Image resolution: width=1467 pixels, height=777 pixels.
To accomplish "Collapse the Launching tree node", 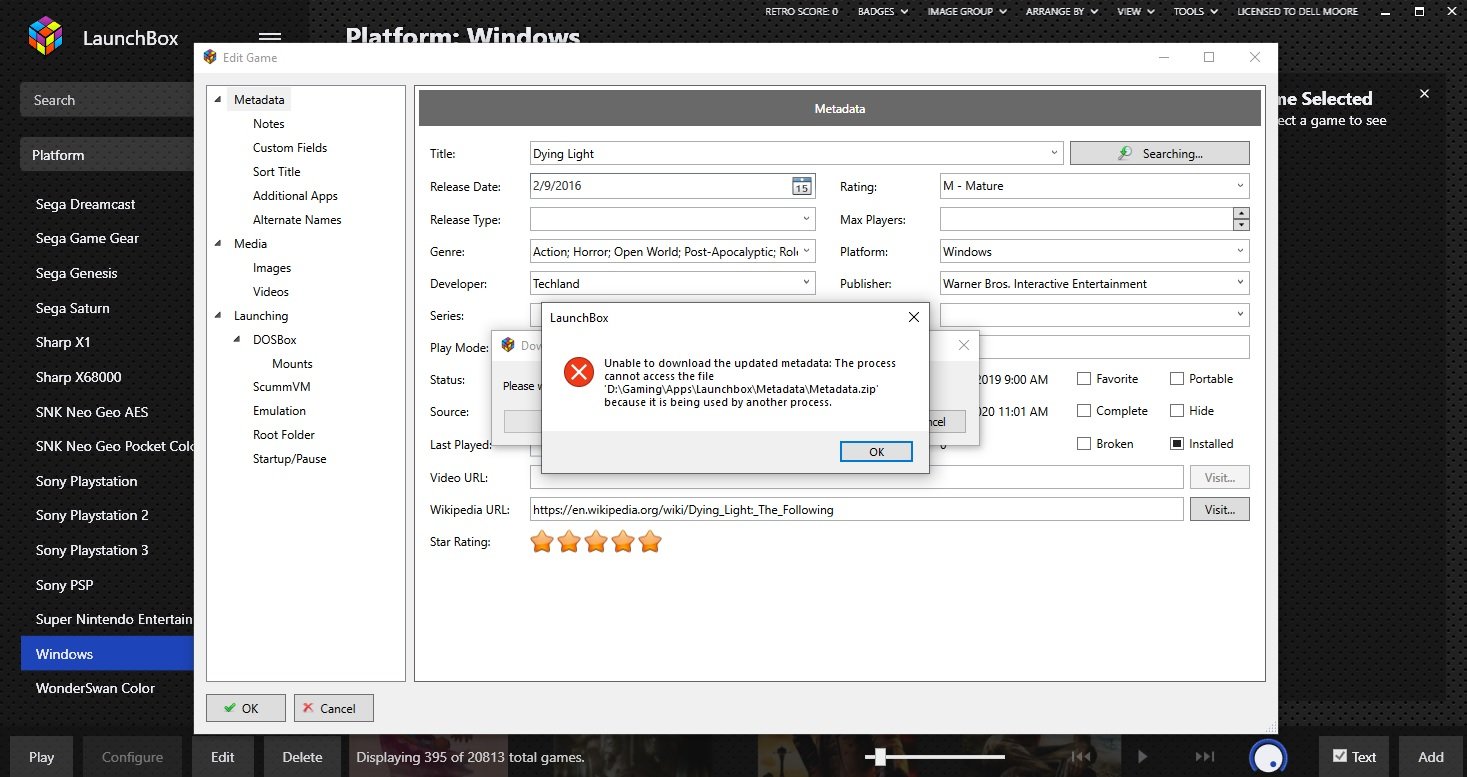I will 219,316.
